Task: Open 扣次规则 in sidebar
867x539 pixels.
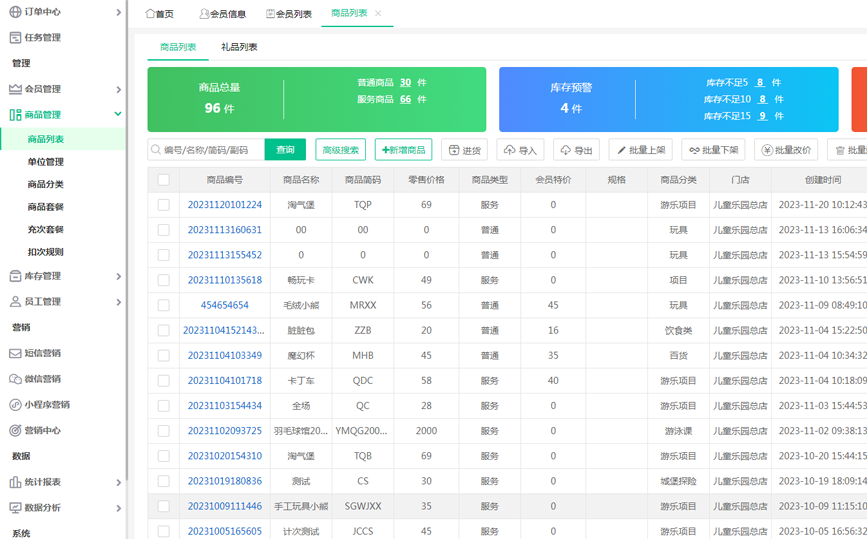Action: click(x=46, y=252)
